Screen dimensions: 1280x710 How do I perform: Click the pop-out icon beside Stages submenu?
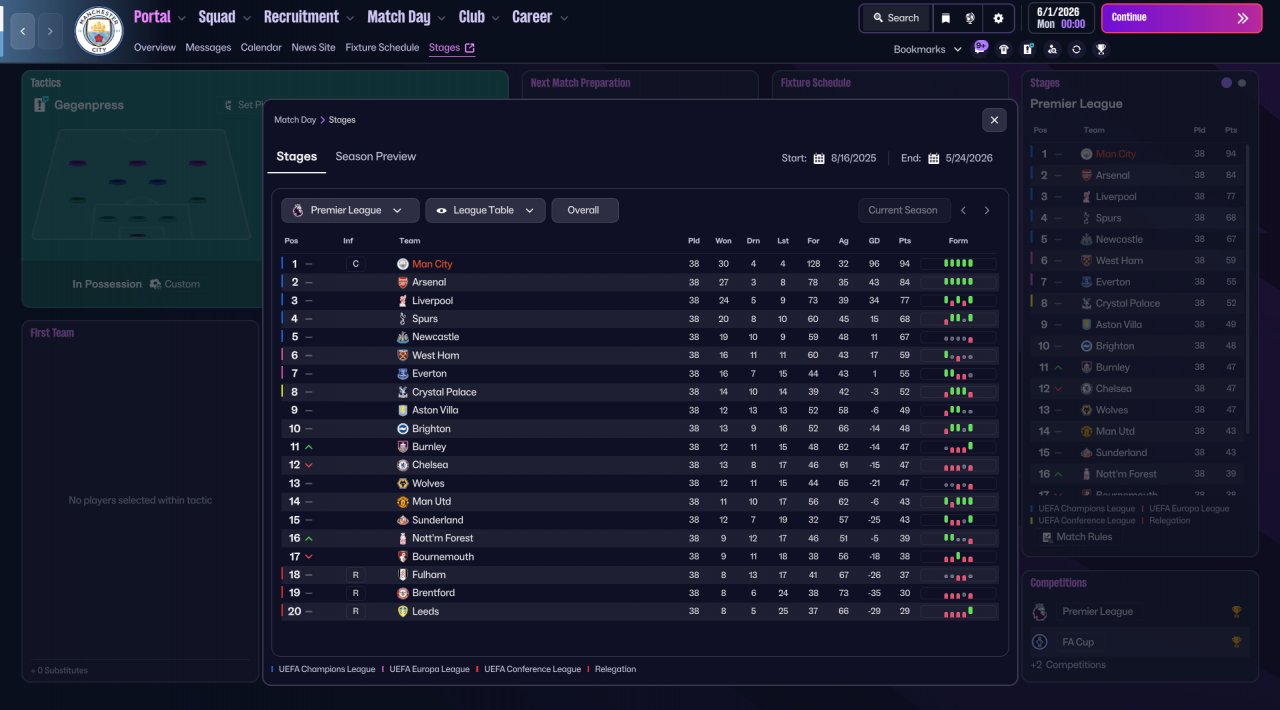point(470,47)
